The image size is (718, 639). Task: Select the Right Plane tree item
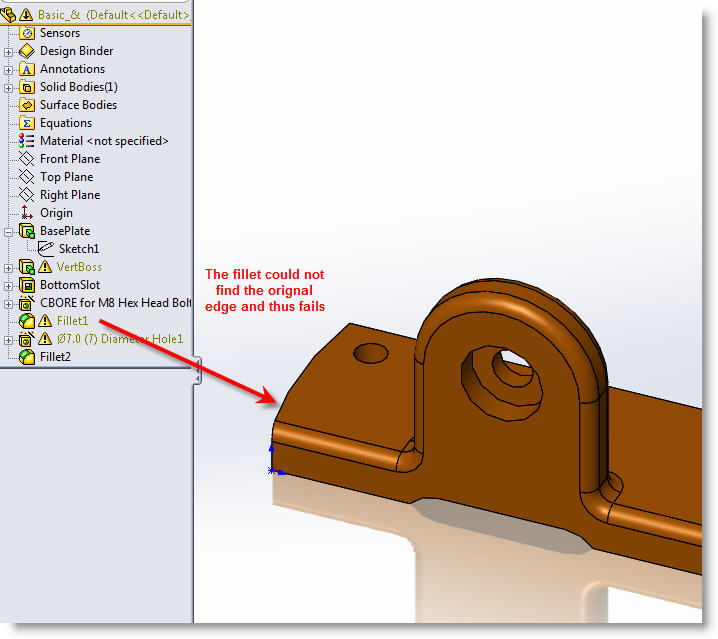point(69,195)
